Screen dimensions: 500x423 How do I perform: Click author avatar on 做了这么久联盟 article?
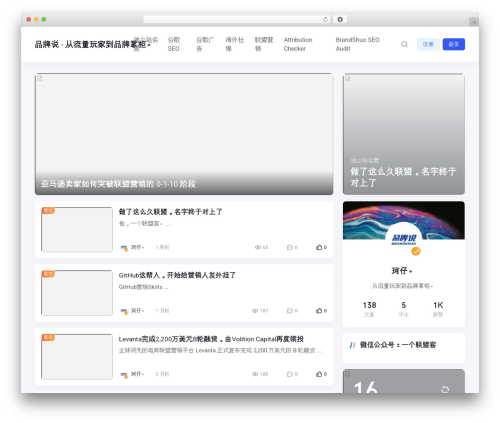124,248
